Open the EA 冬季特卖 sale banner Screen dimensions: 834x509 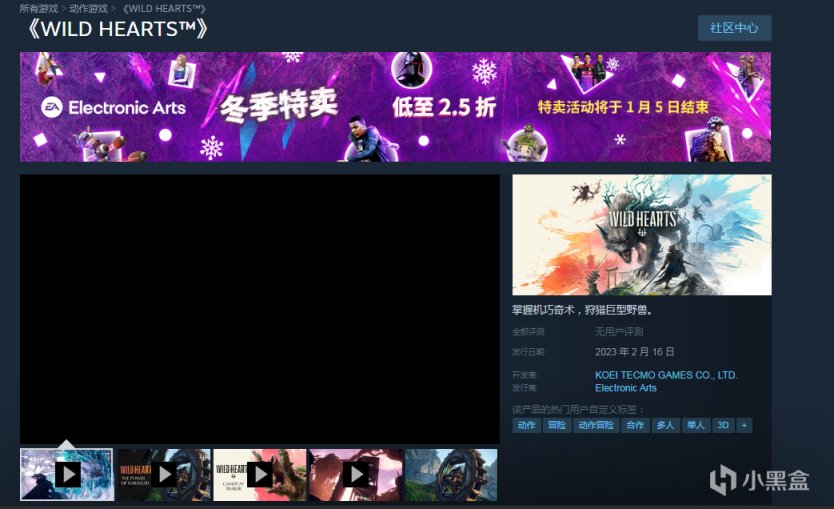click(x=395, y=107)
